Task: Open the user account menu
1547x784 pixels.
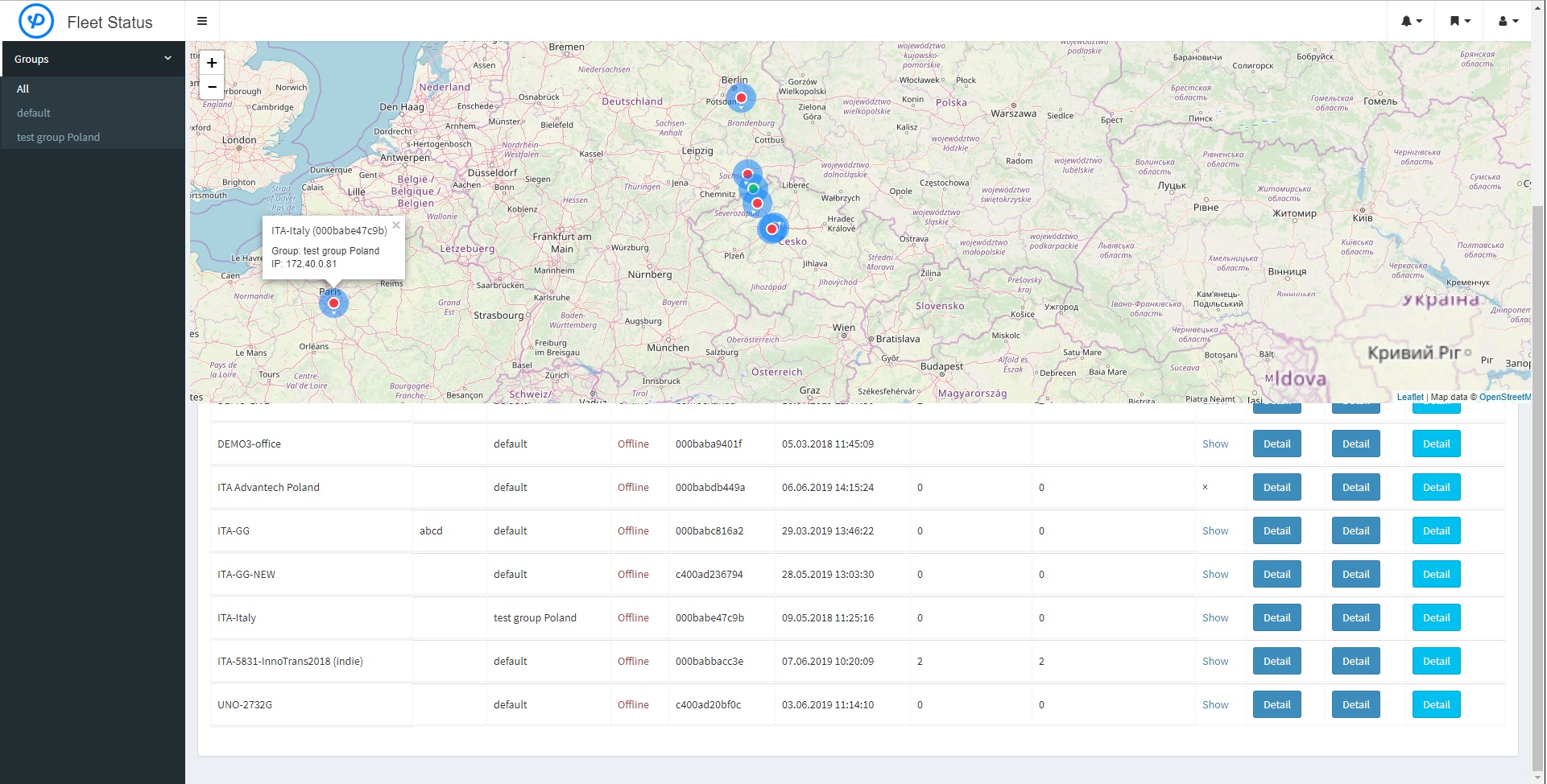Action: (x=1508, y=21)
